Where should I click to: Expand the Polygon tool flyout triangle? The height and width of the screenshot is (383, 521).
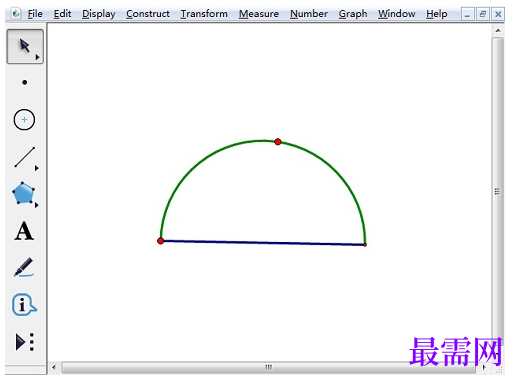click(37, 205)
